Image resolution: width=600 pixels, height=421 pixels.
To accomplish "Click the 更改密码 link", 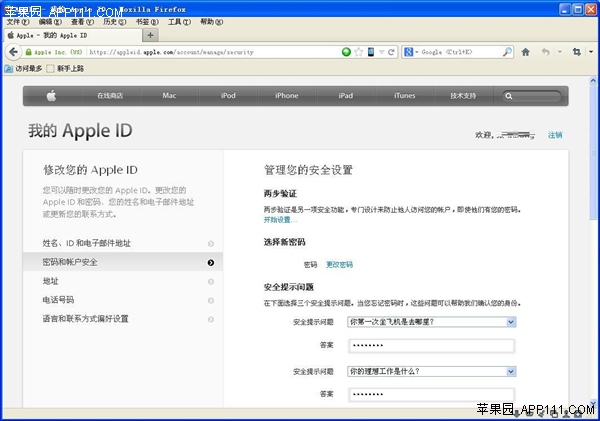I will pos(339,265).
